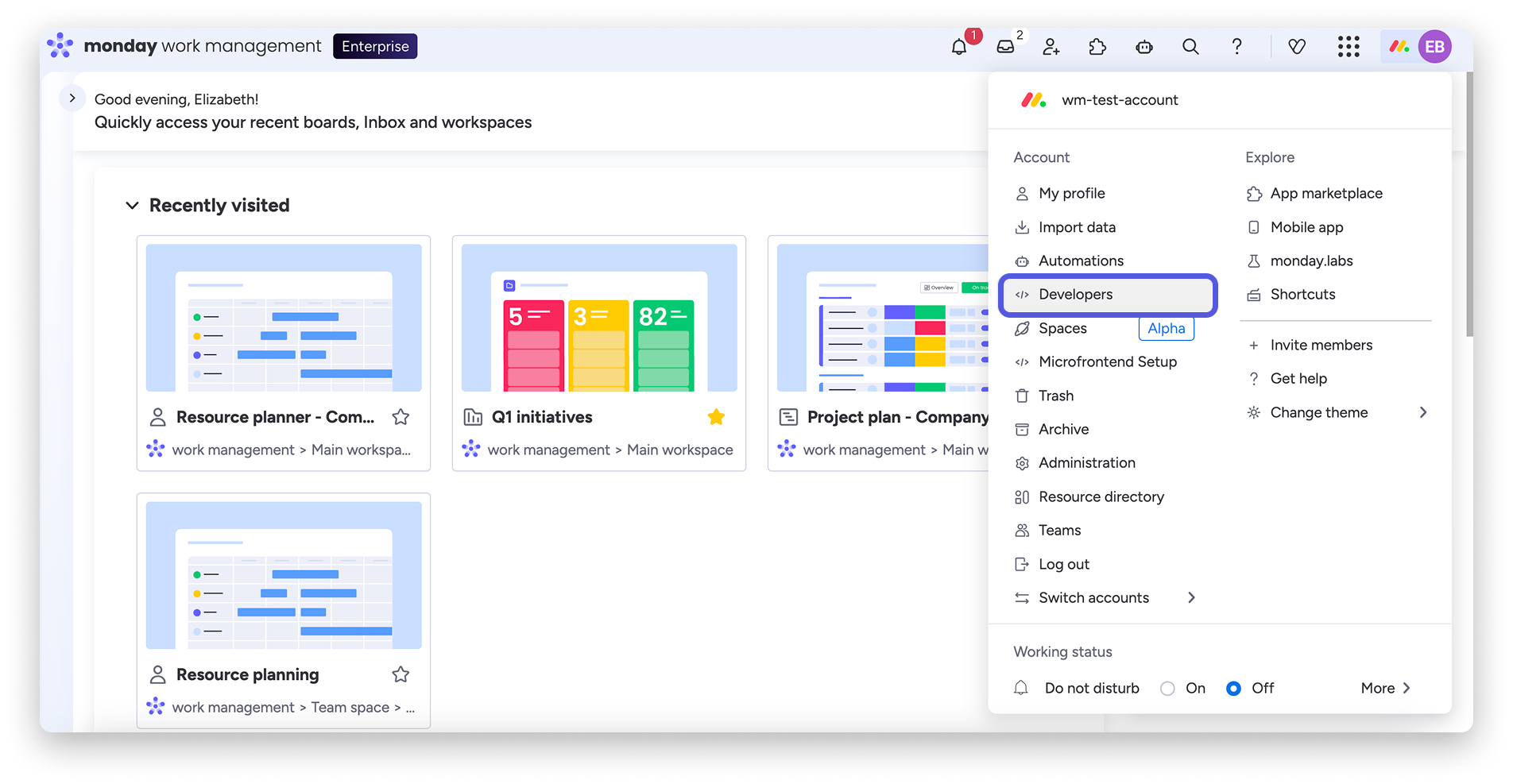Click the wm-test-account name
This screenshot has width=1513, height=784.
tap(1120, 100)
